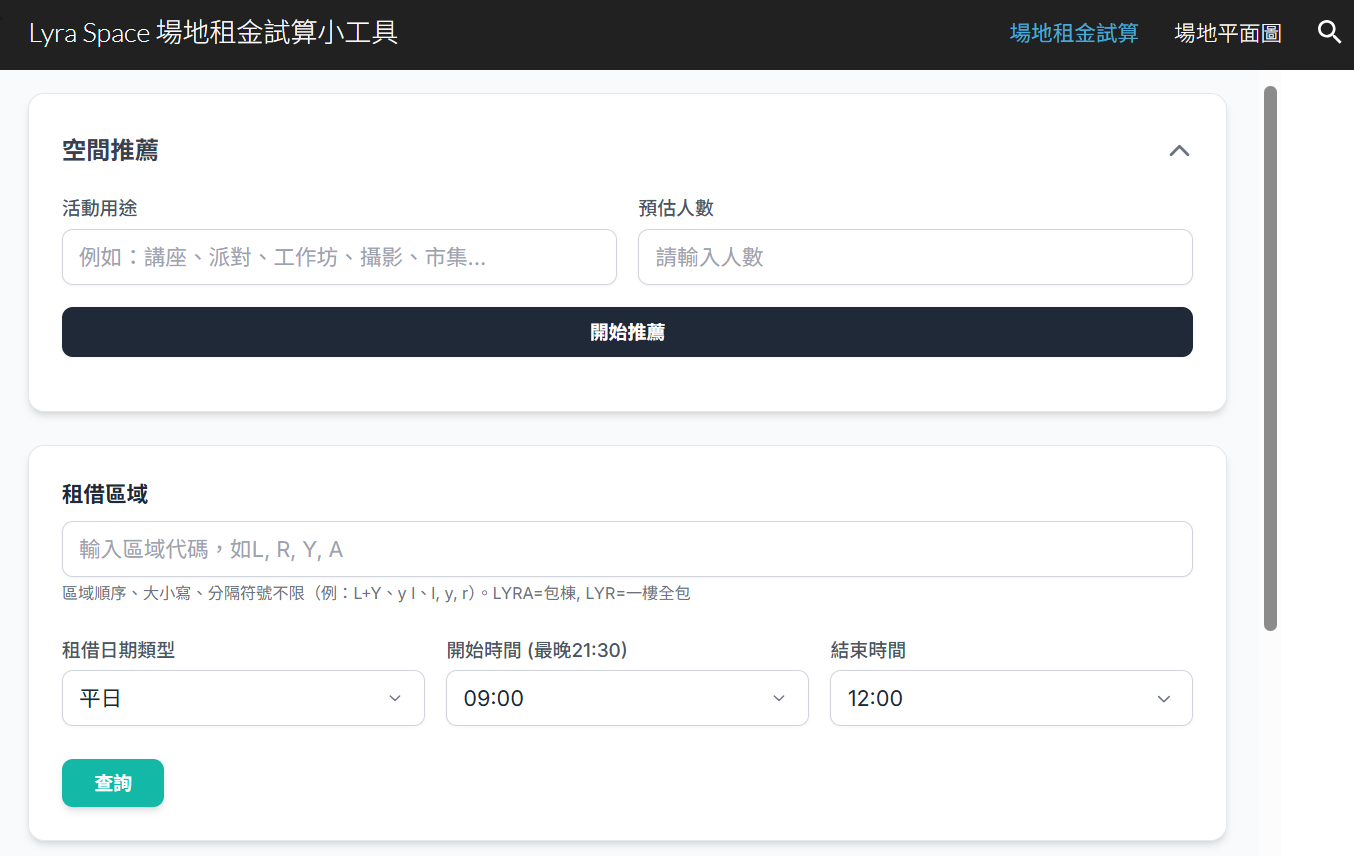Click the search magnifier icon
This screenshot has width=1354, height=856.
1329,32
